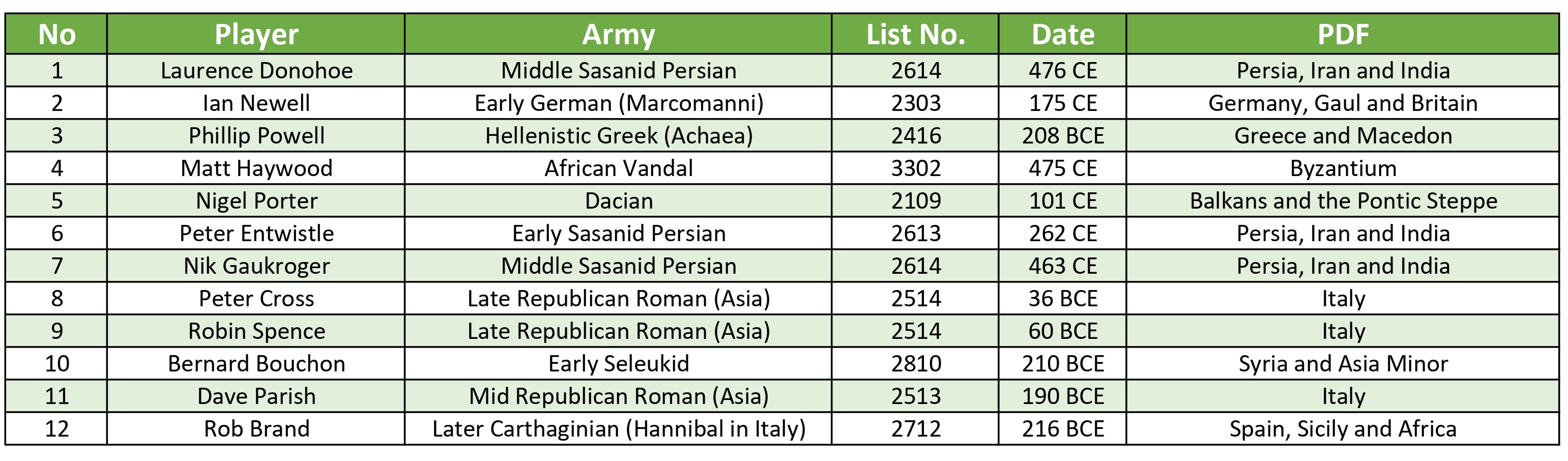Click the Syria and Asia Minor cell
1568x461 pixels.
coord(1343,364)
